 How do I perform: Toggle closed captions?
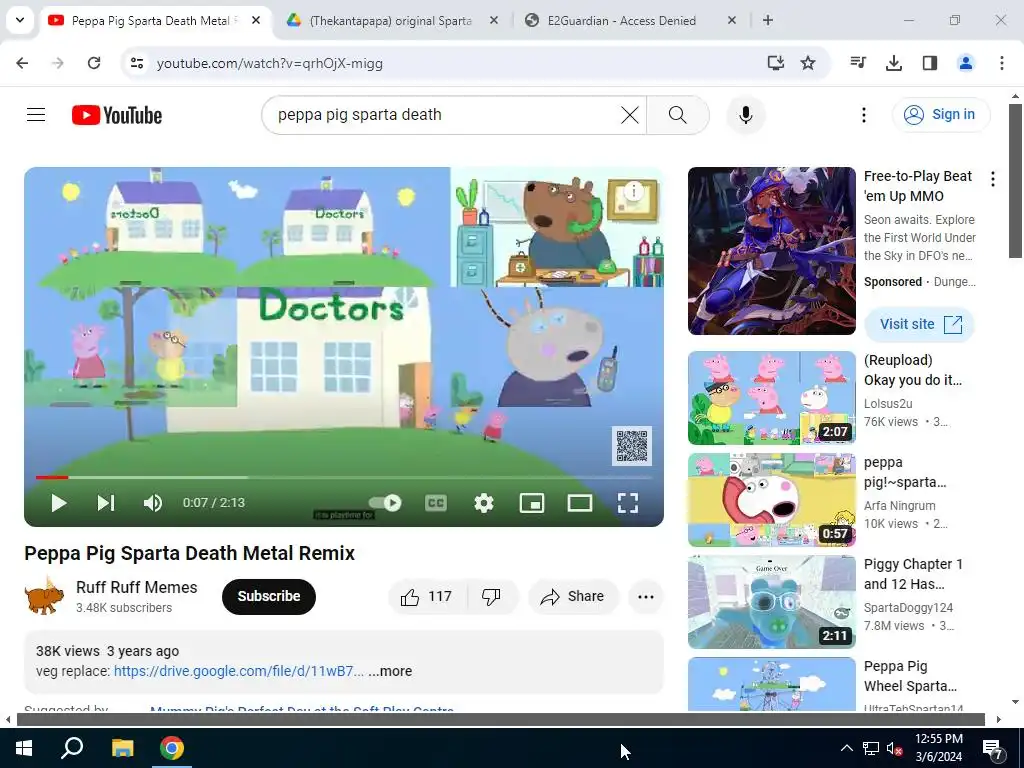click(x=436, y=503)
